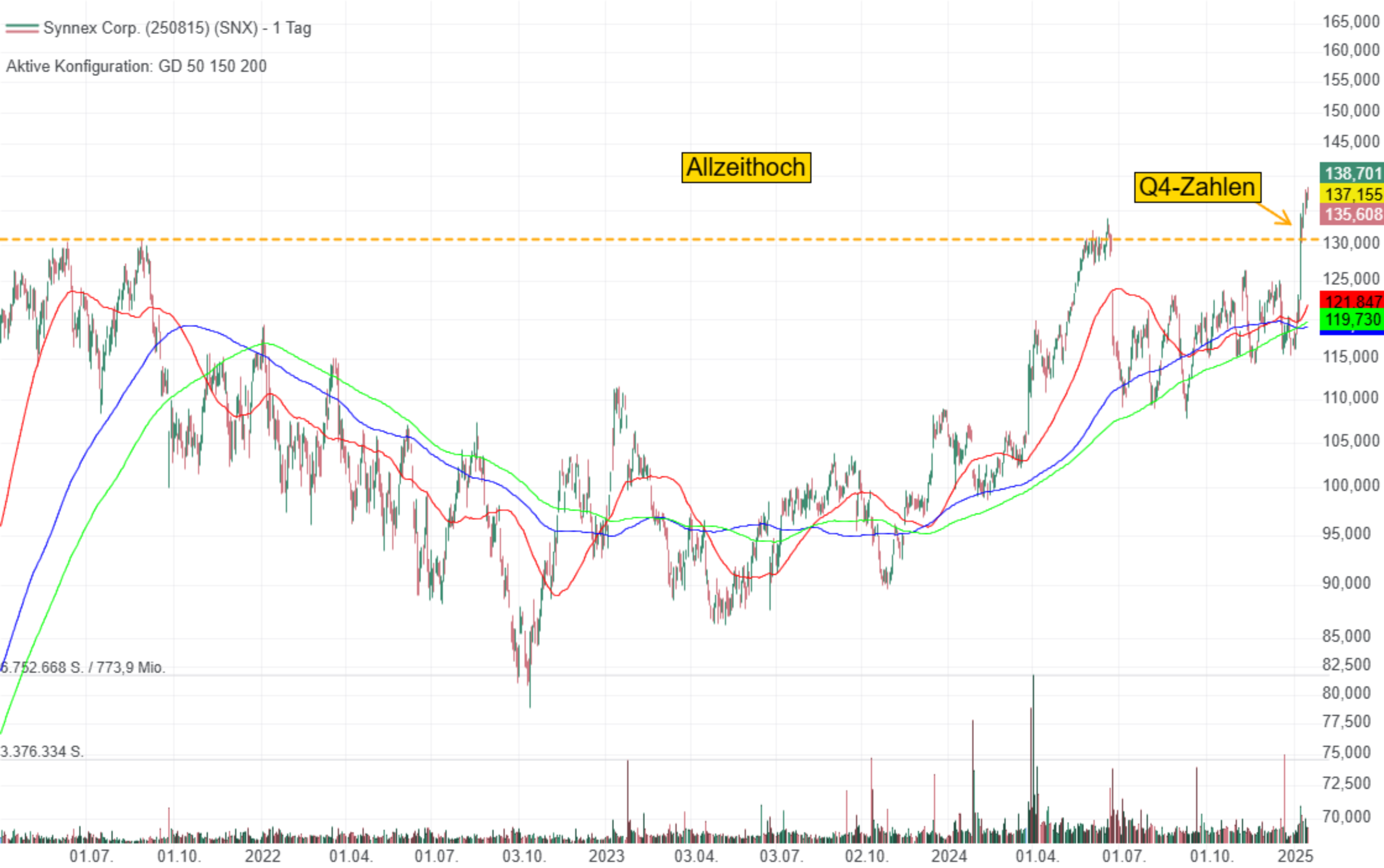Click the 145,000 price axis label

click(1351, 142)
